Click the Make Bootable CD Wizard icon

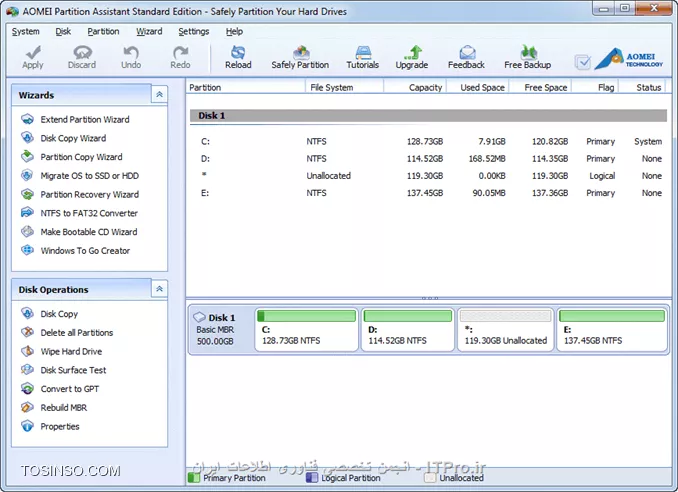click(27, 231)
